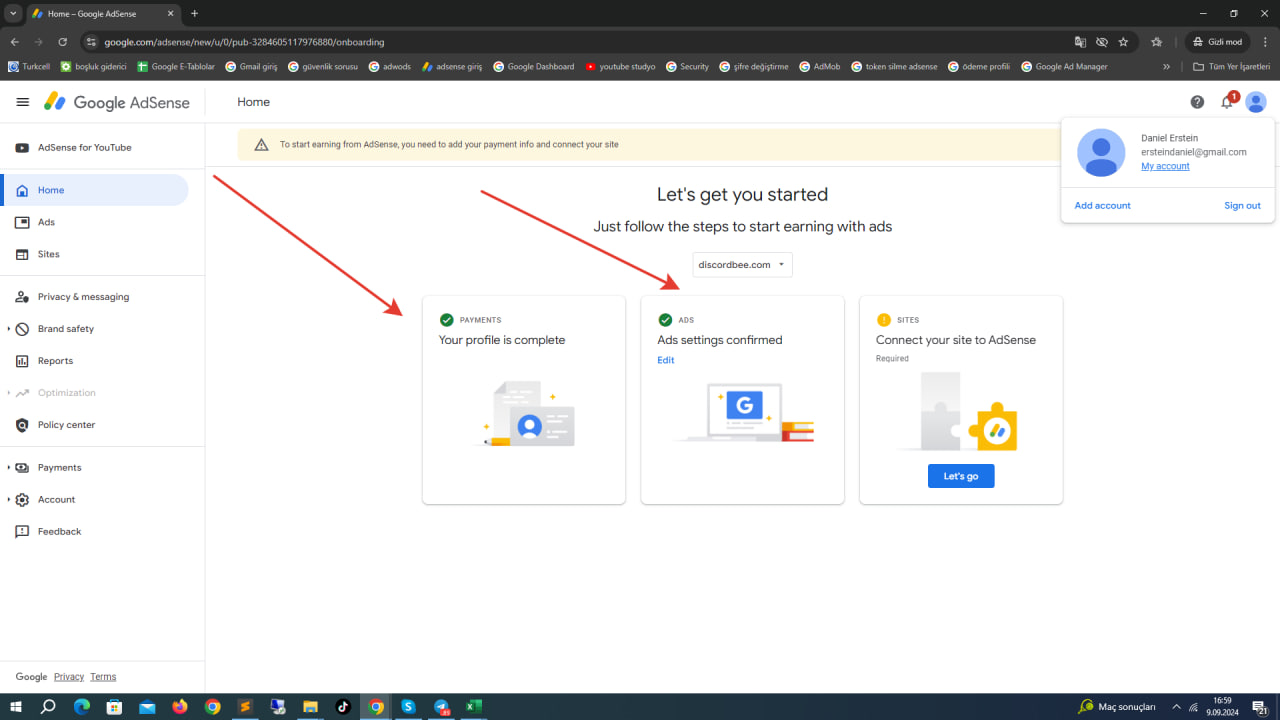Open the AdMob bookmark

(x=819, y=67)
